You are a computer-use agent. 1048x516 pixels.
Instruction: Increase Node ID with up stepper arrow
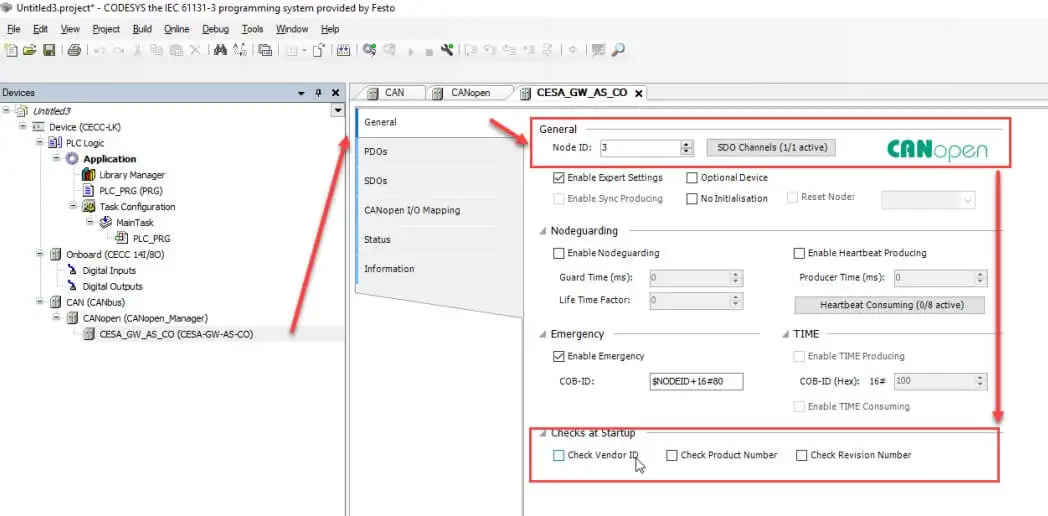point(686,144)
